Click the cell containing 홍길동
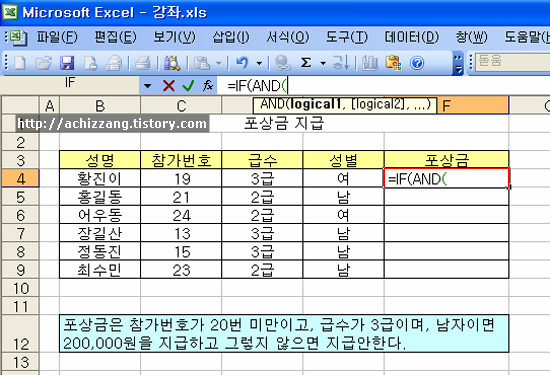This screenshot has width=550, height=375. coord(100,197)
